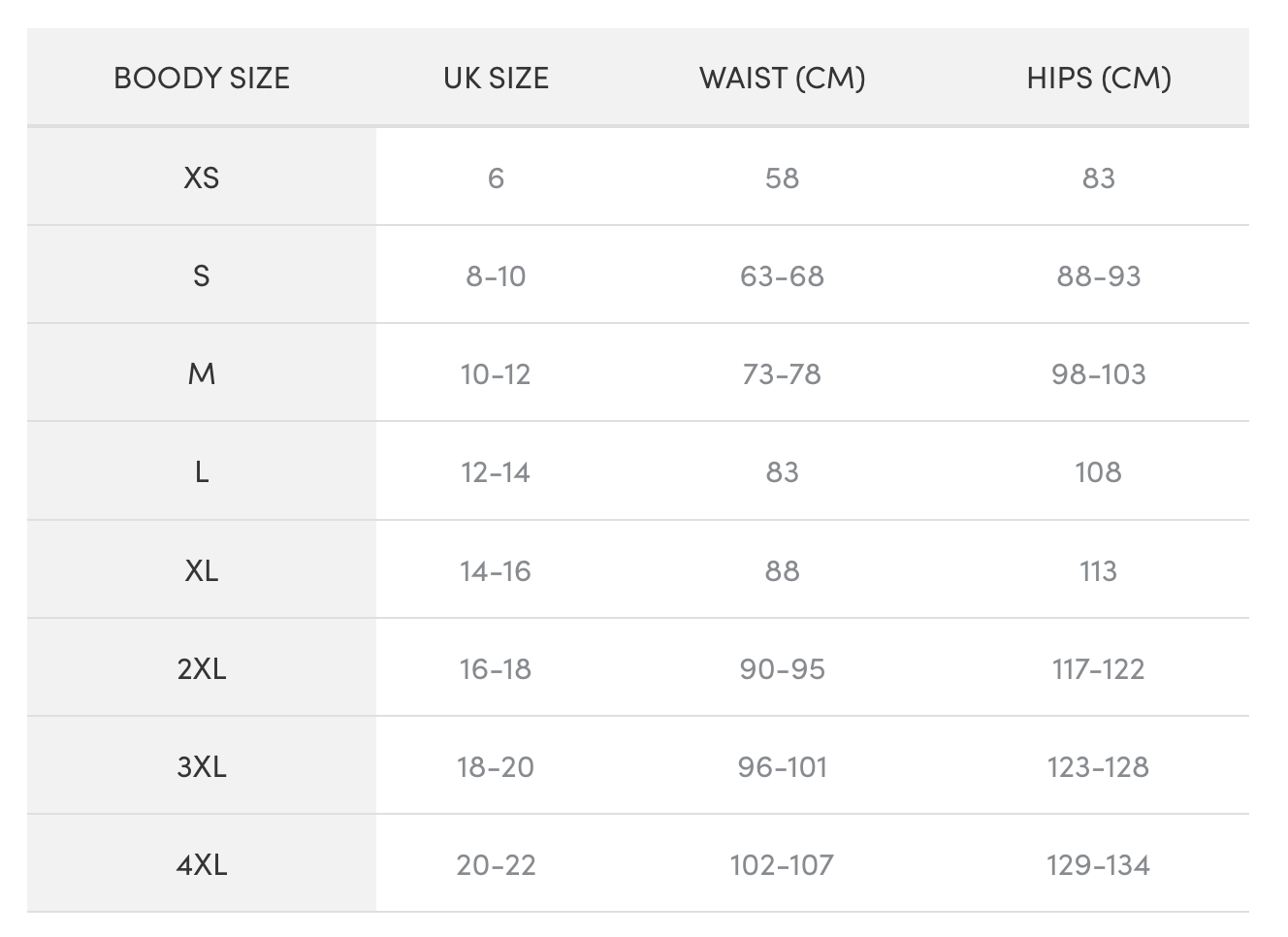Click waist value 73-78 in M row
1288x937 pixels.
click(782, 374)
